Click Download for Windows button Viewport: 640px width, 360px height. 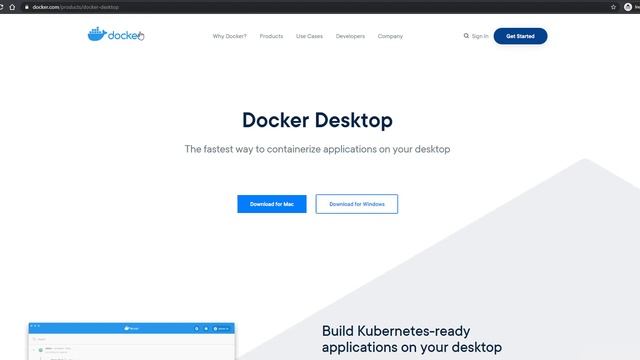tap(357, 204)
